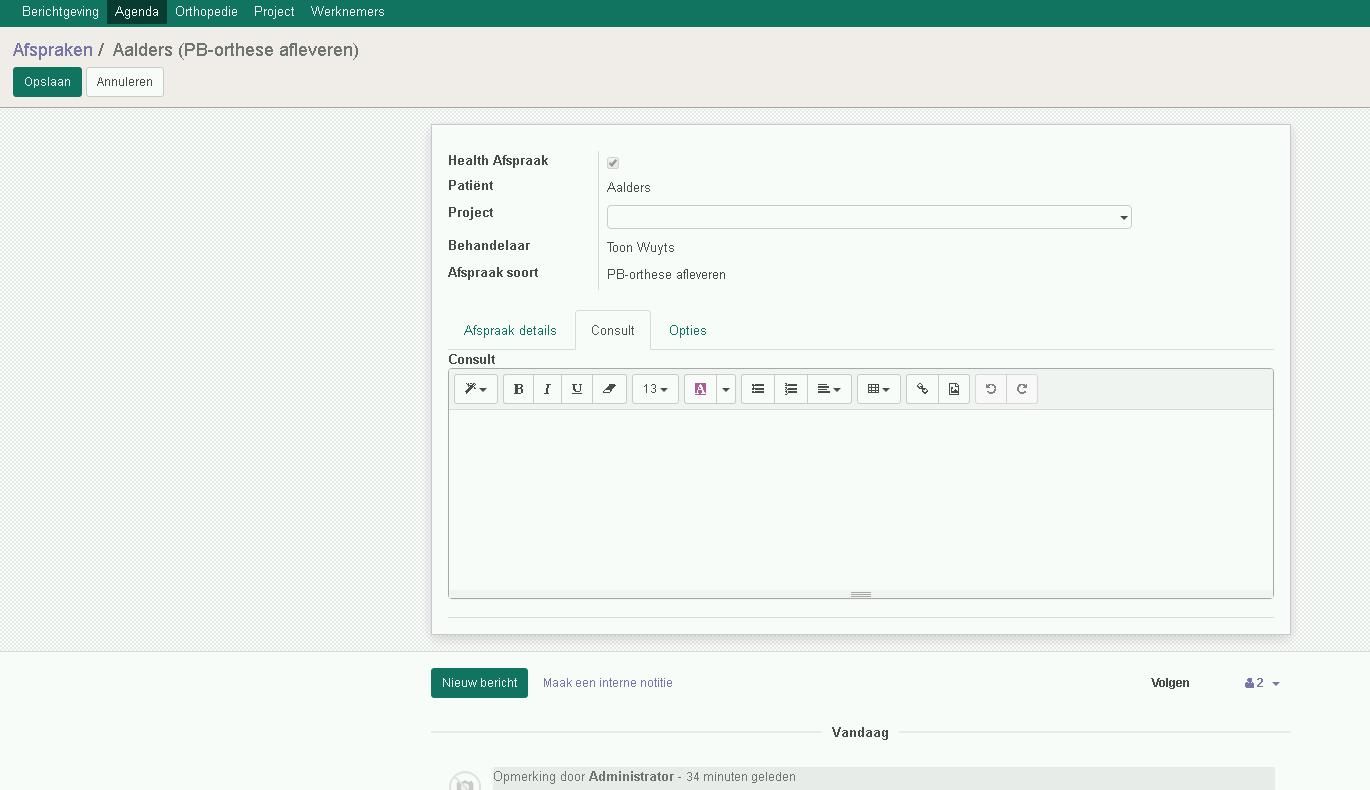The height and width of the screenshot is (790, 1370).
Task: Go back to Afspraken breadcrumb
Action: (x=53, y=50)
